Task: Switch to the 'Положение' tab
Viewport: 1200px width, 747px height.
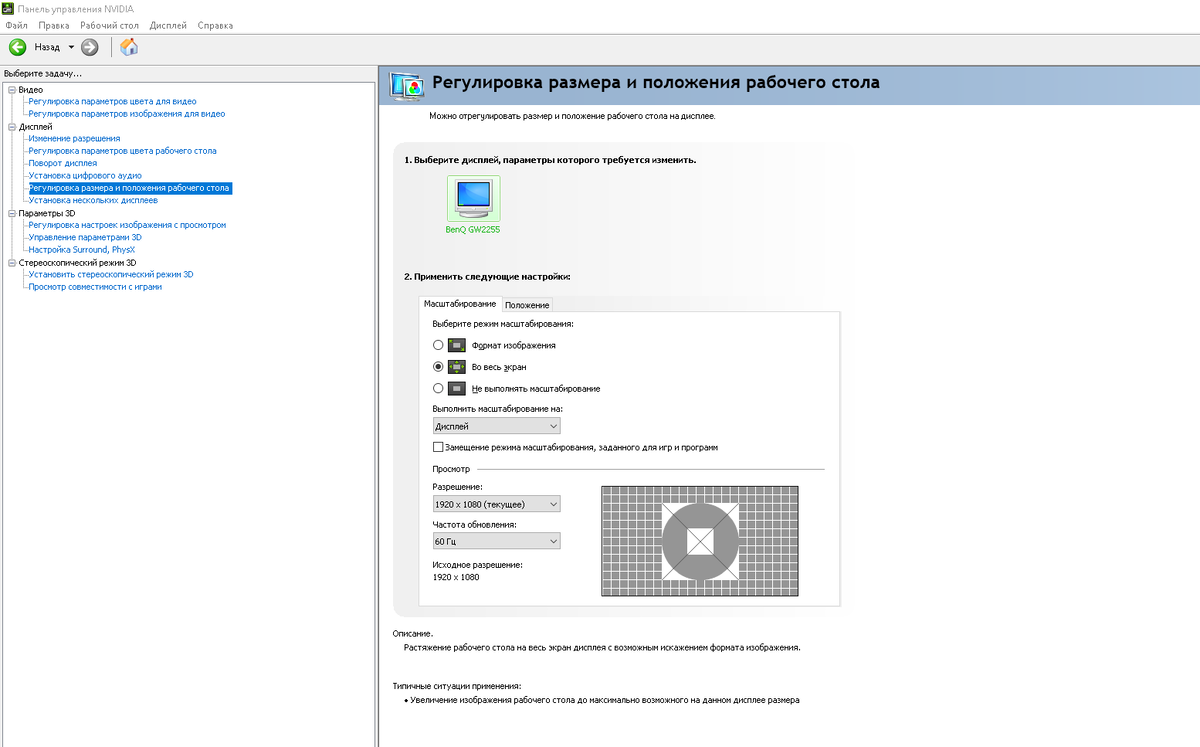Action: click(526, 305)
